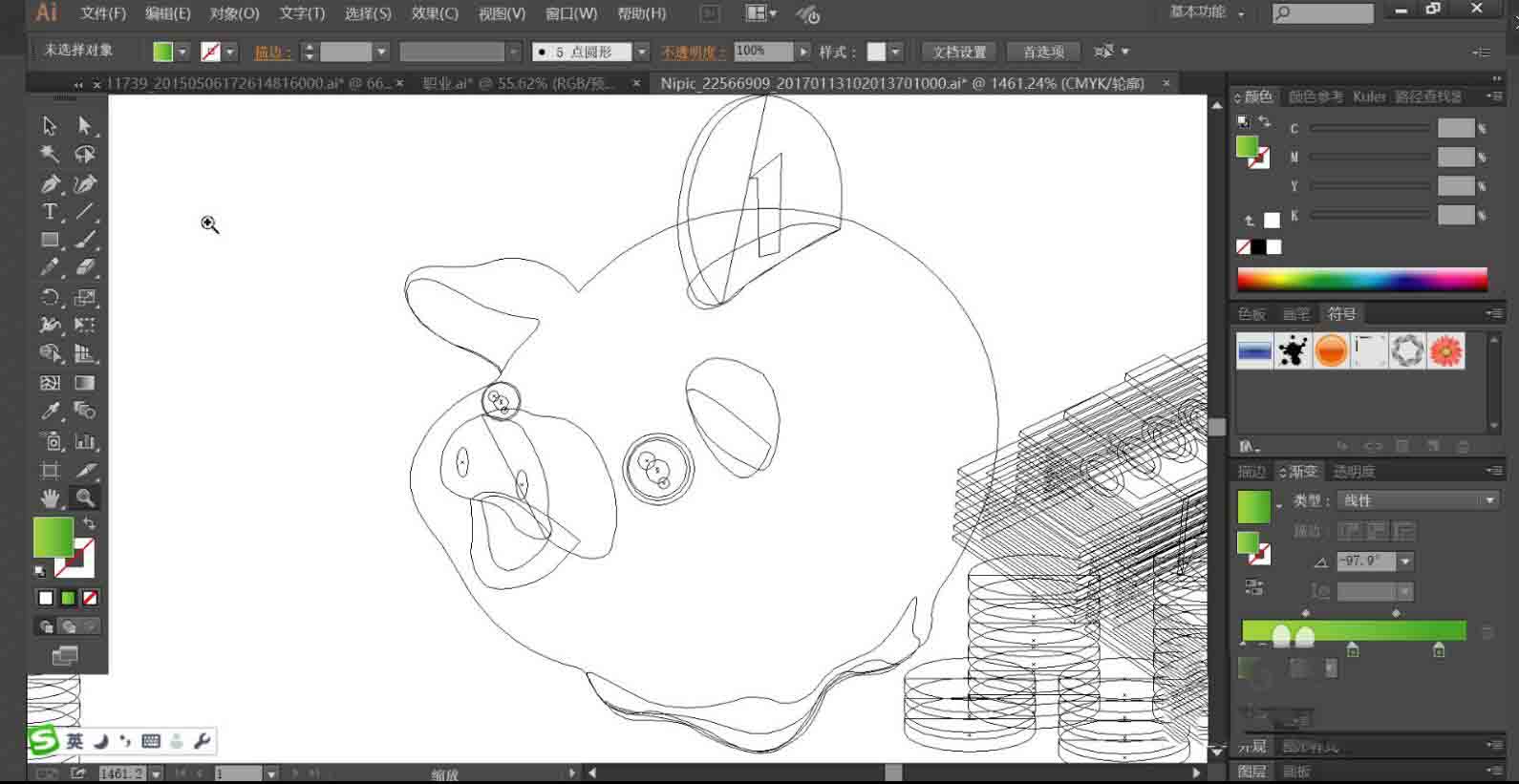This screenshot has width=1519, height=784.
Task: Open the 文件(F) menu
Action: click(103, 13)
